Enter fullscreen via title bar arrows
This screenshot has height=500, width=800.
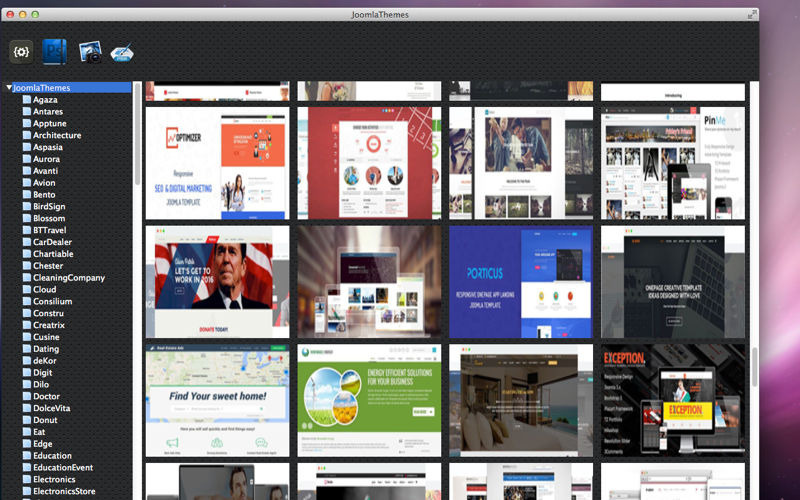pos(752,14)
